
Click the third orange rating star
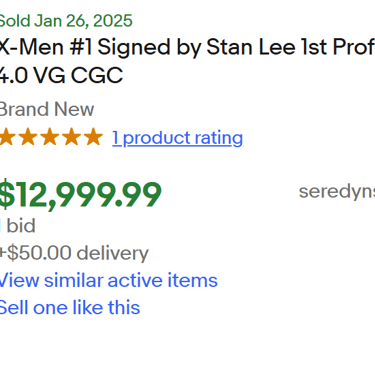point(50,137)
